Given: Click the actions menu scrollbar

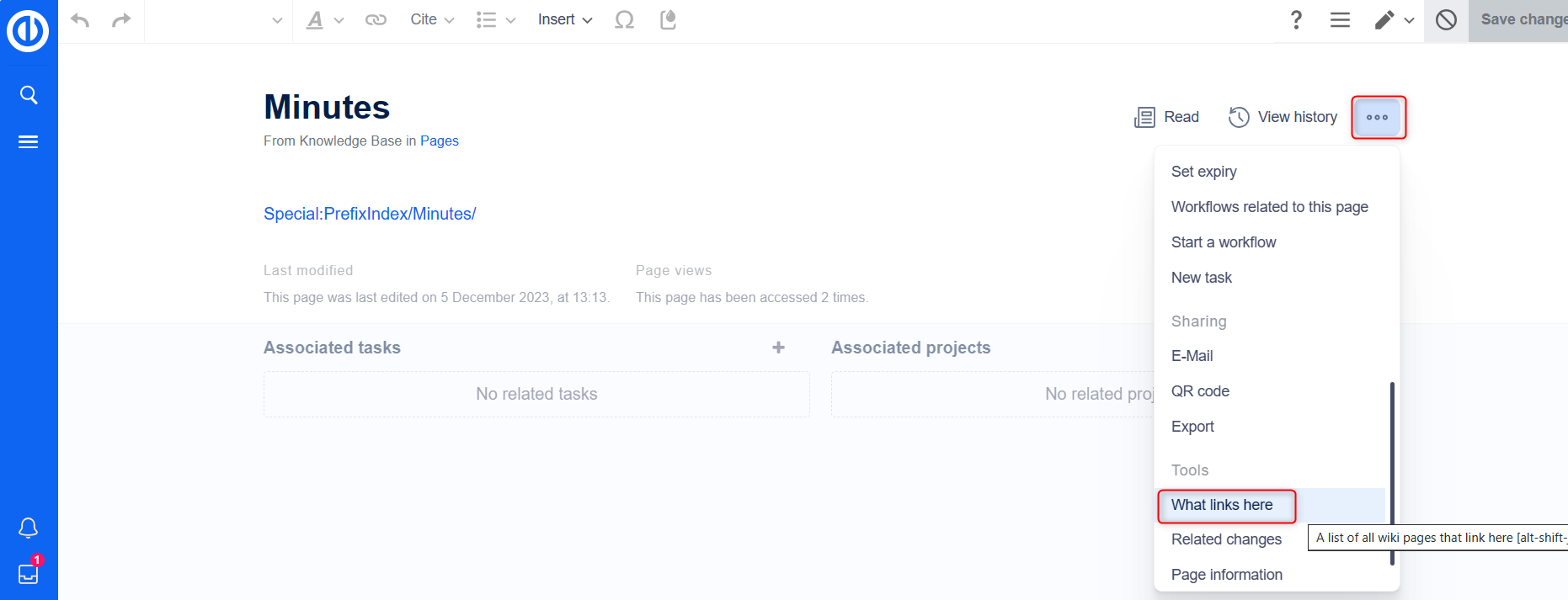Looking at the screenshot, I should tap(1392, 471).
